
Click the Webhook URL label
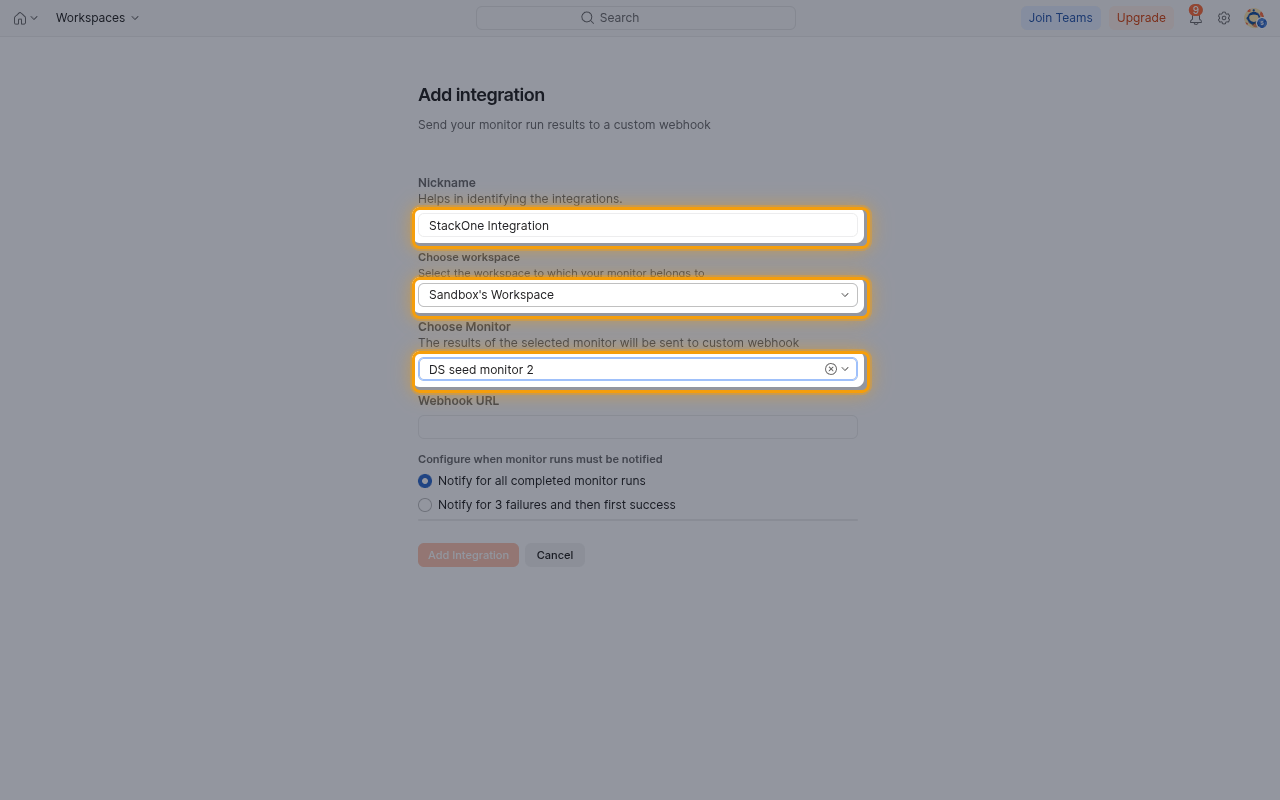point(458,401)
